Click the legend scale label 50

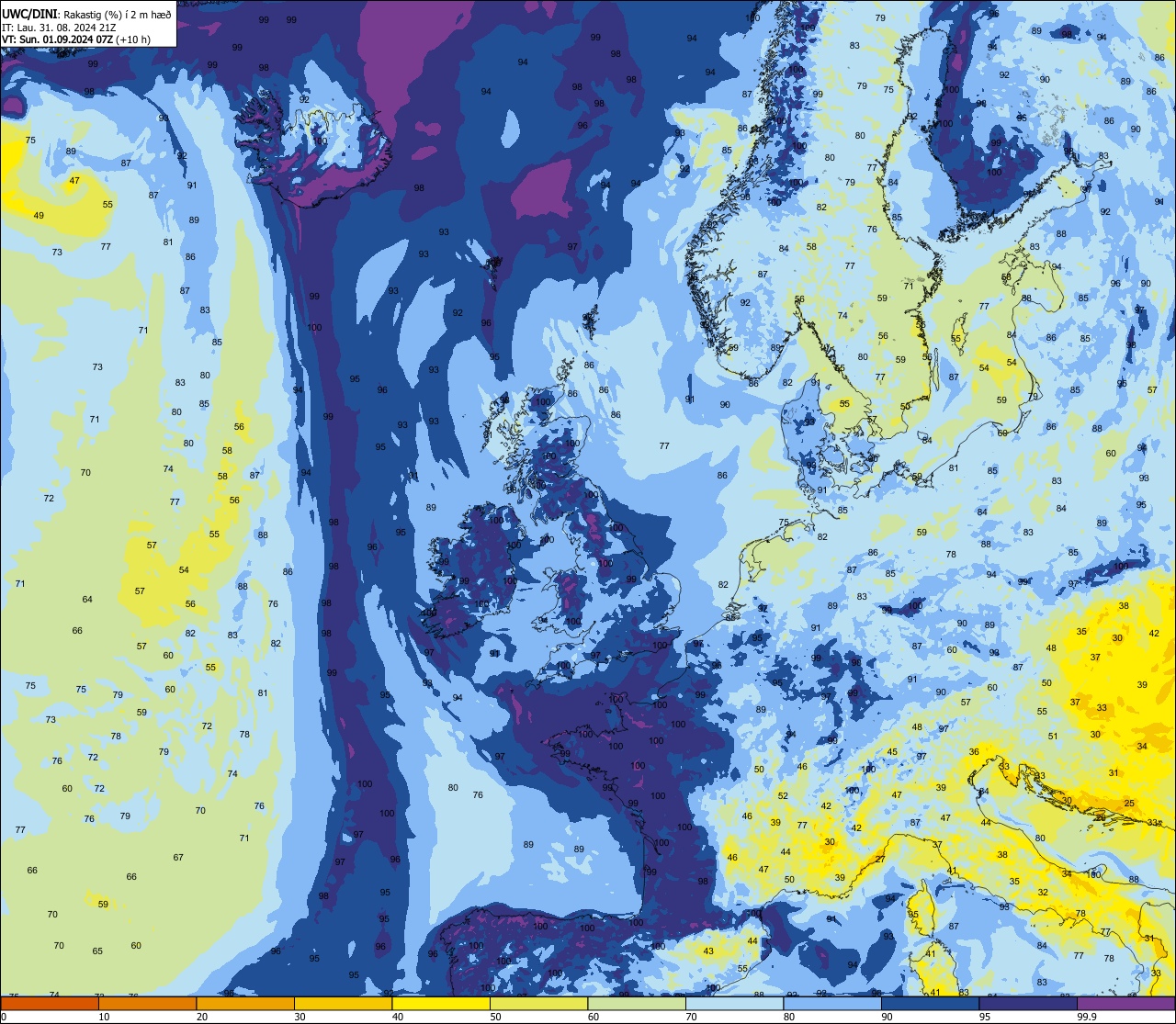(x=495, y=1017)
